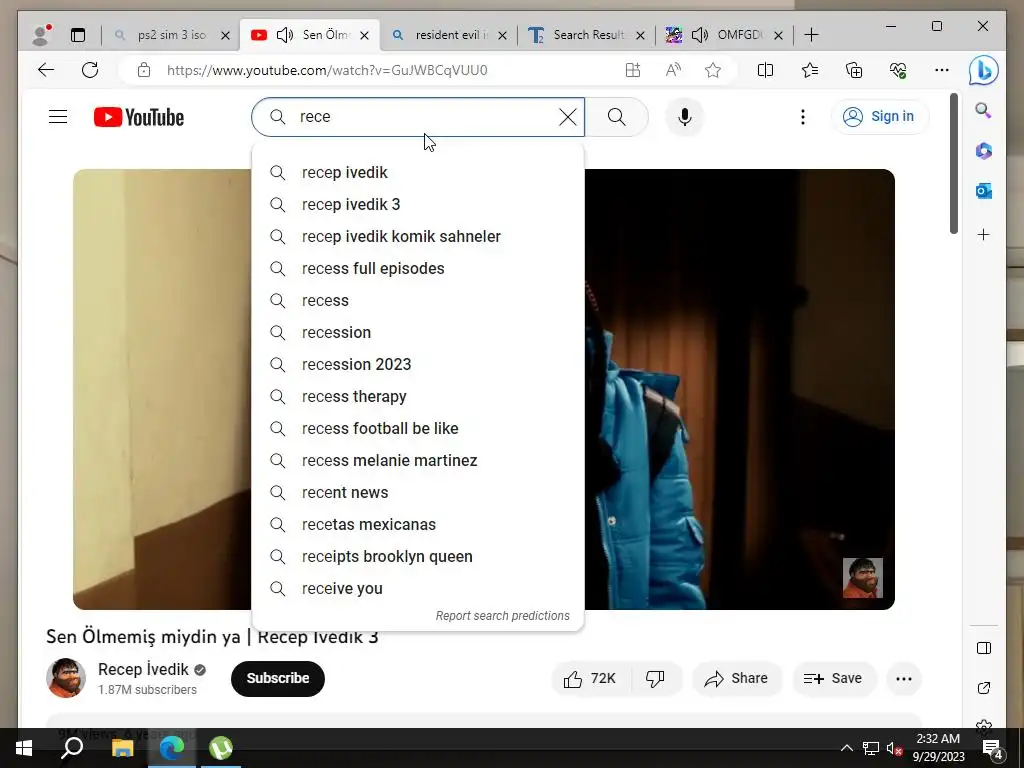Open Windows Start menu
The height and width of the screenshot is (768, 1024).
point(24,748)
